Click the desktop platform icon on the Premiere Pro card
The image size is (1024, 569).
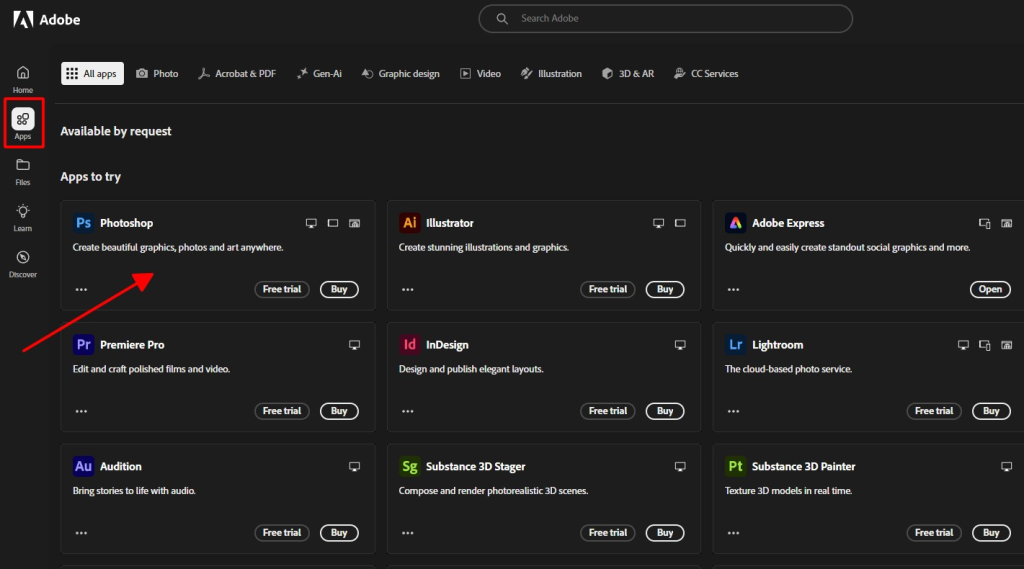(x=354, y=345)
